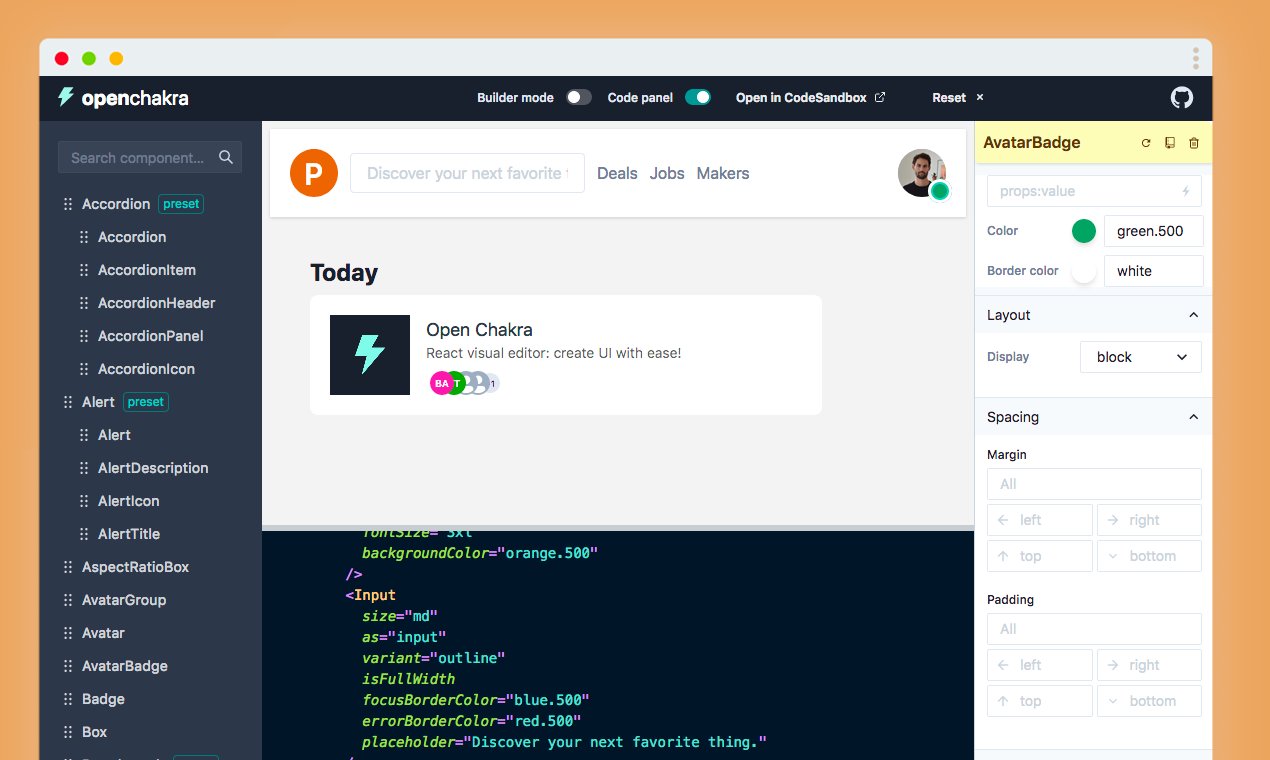
Task: Click the lightning icon in props:value field
Action: tap(1186, 191)
